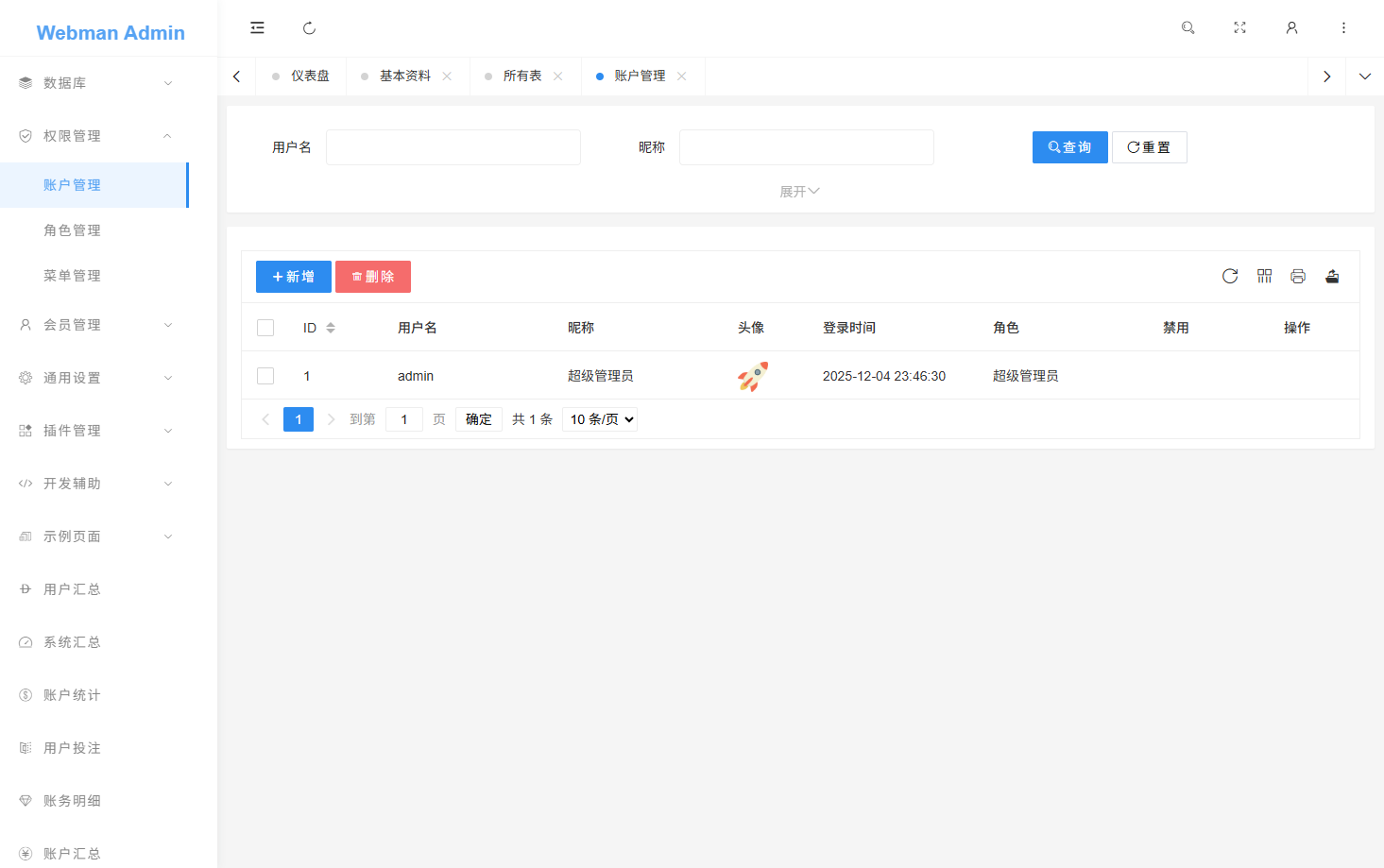Viewport: 1384px width, 868px height.
Task: Click the 新增 button to add a user
Action: click(293, 276)
